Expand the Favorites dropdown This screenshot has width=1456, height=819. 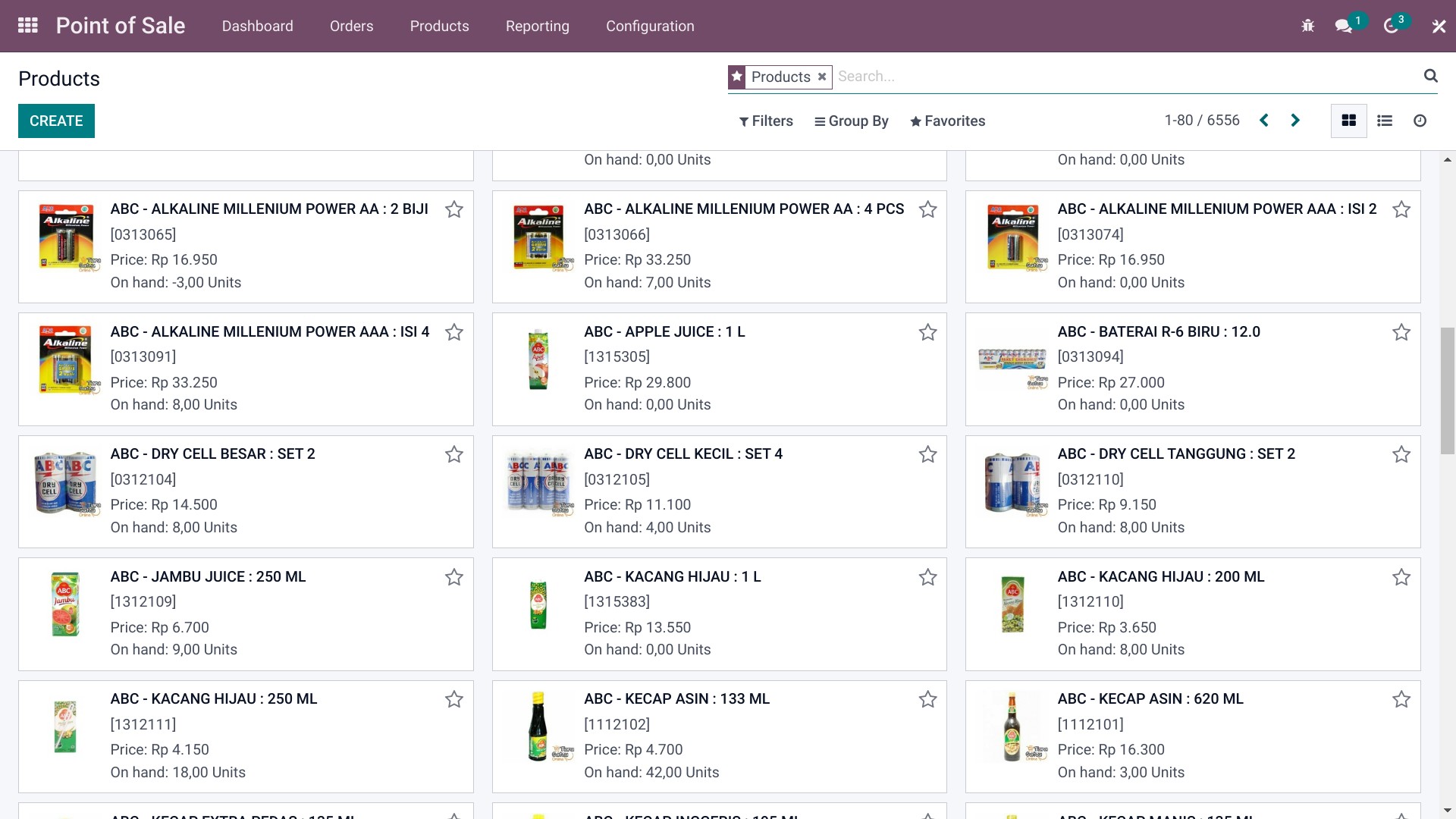(x=947, y=121)
